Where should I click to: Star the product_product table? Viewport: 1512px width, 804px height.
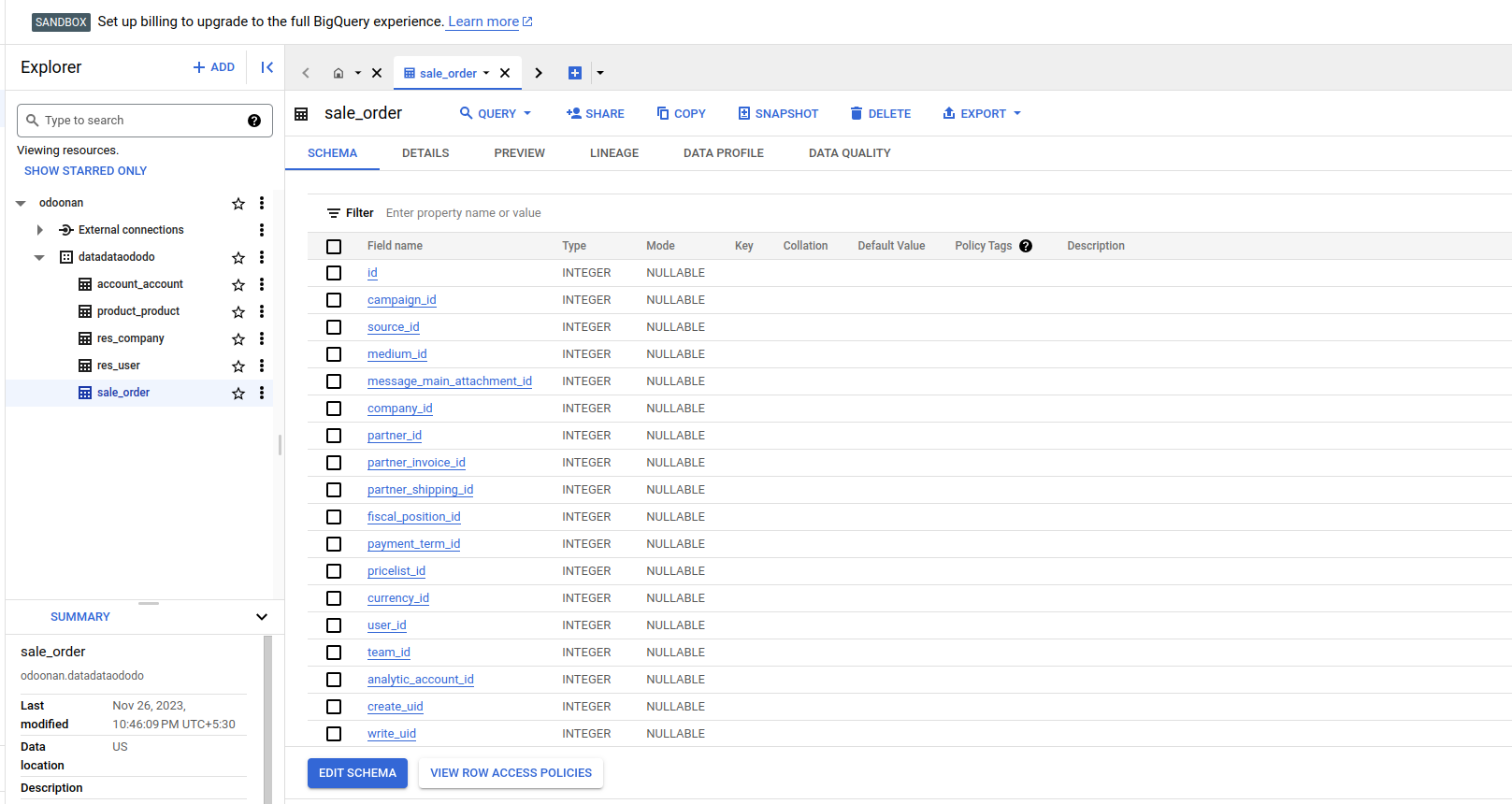pyautogui.click(x=238, y=312)
